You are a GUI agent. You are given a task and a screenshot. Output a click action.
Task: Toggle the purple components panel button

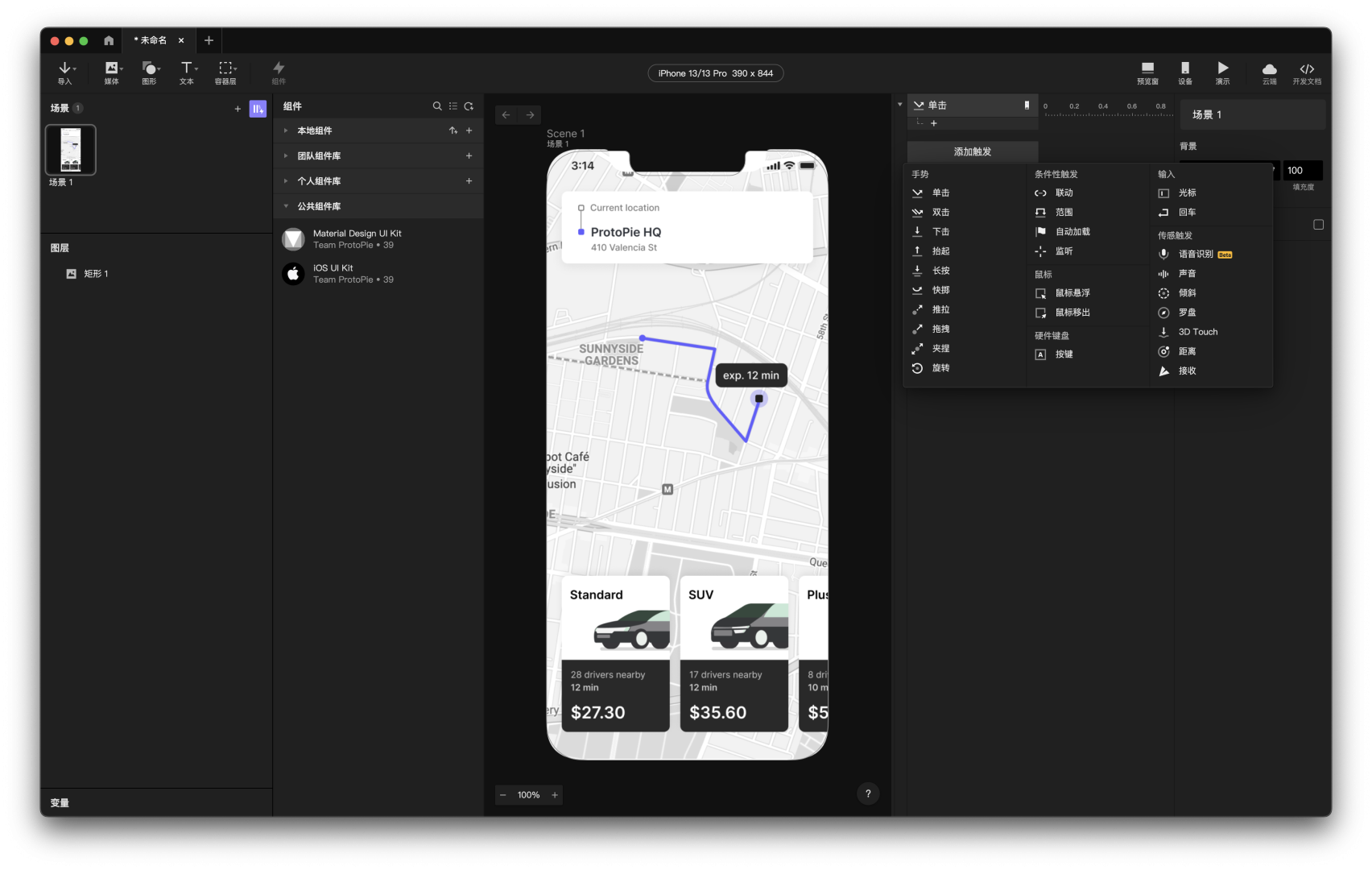[258, 109]
